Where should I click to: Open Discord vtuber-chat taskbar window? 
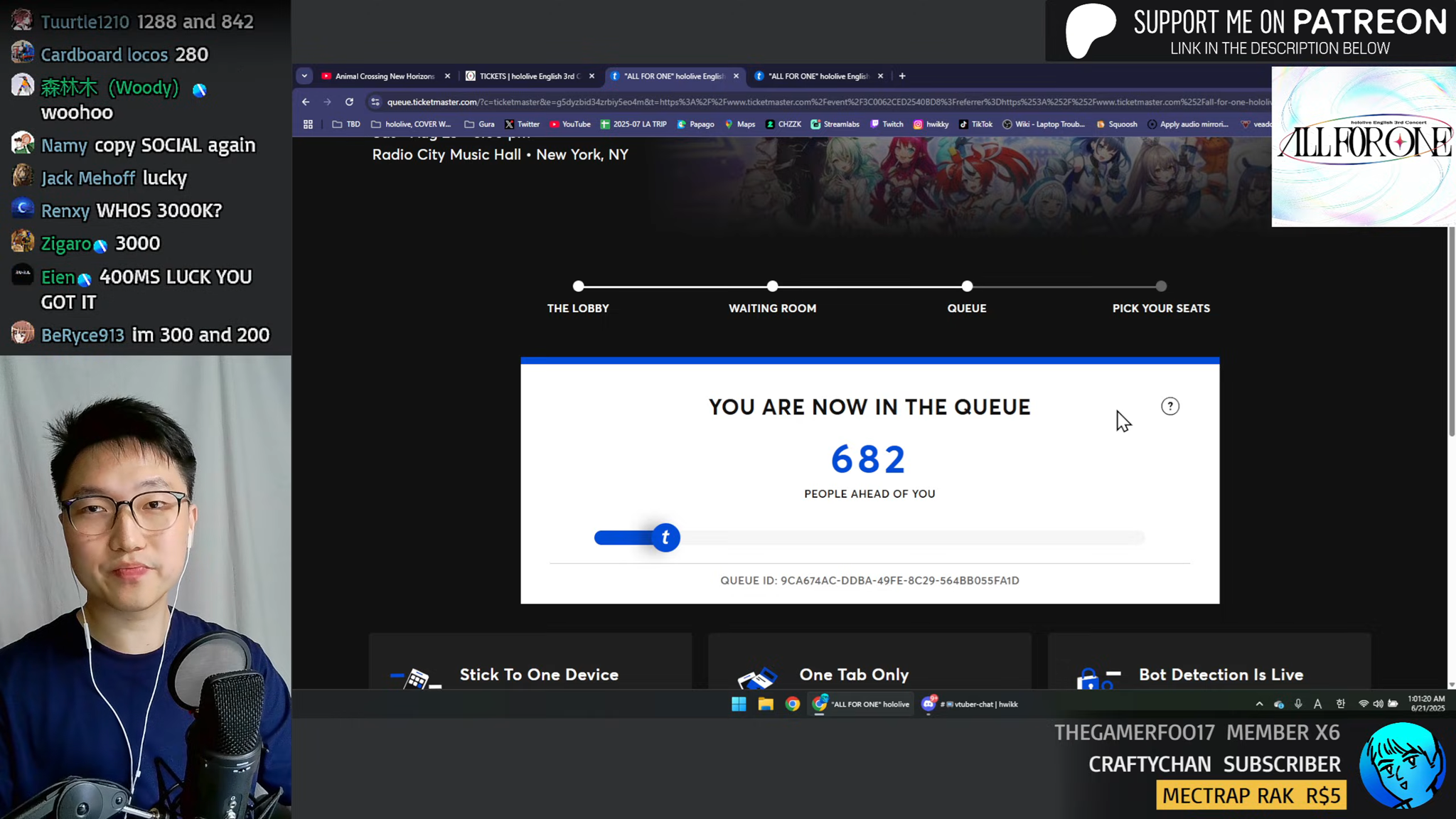click(x=970, y=704)
